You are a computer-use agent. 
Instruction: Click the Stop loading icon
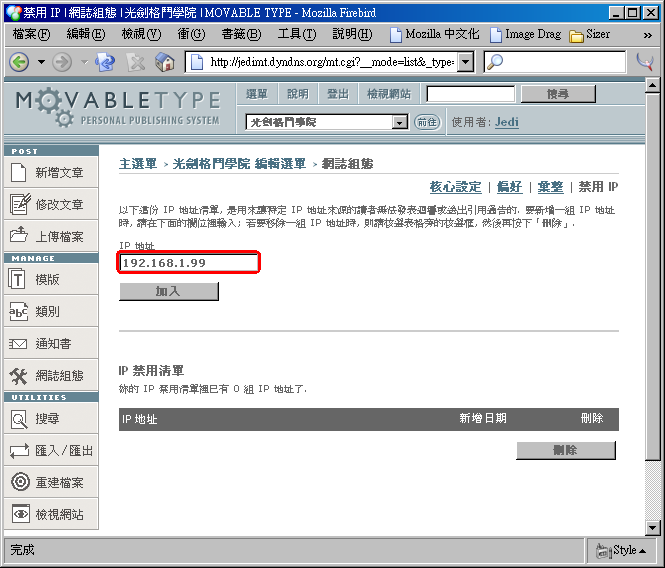pos(135,62)
